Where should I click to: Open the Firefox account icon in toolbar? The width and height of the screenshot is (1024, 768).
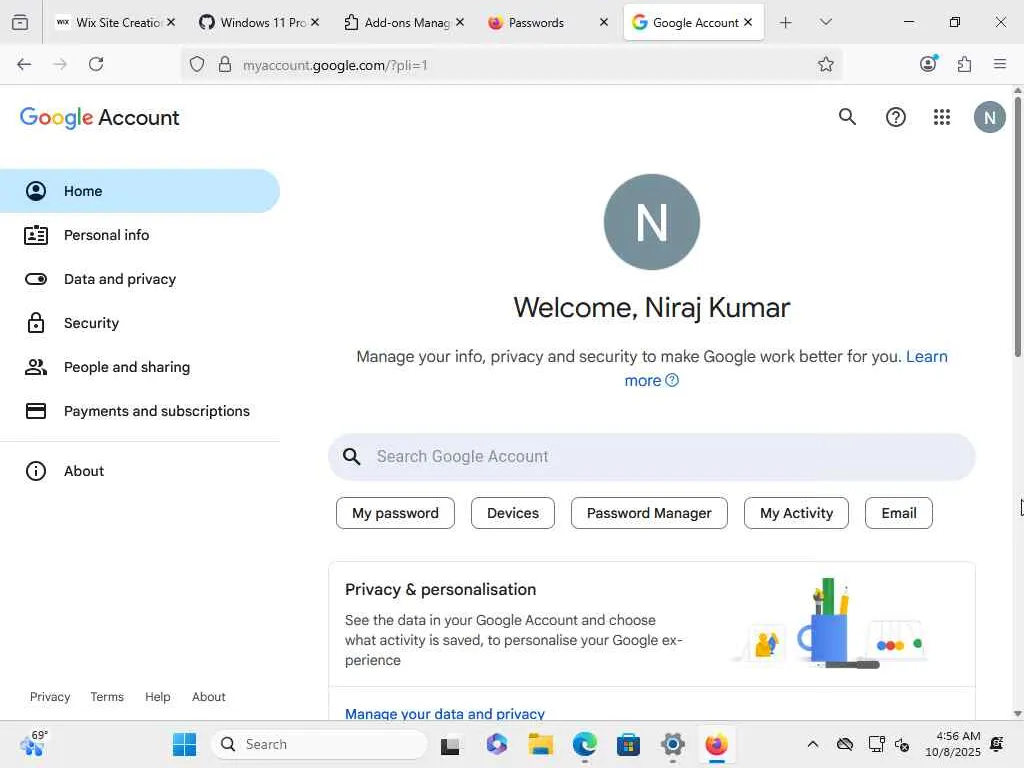click(x=929, y=63)
